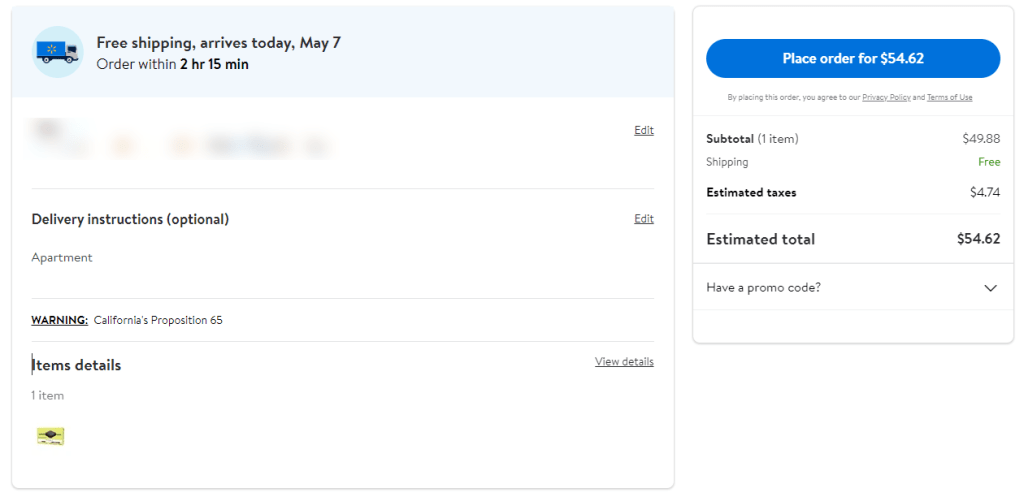This screenshot has width=1024, height=501.
Task: Click the $4.74 estimated taxes amount
Action: (x=984, y=192)
